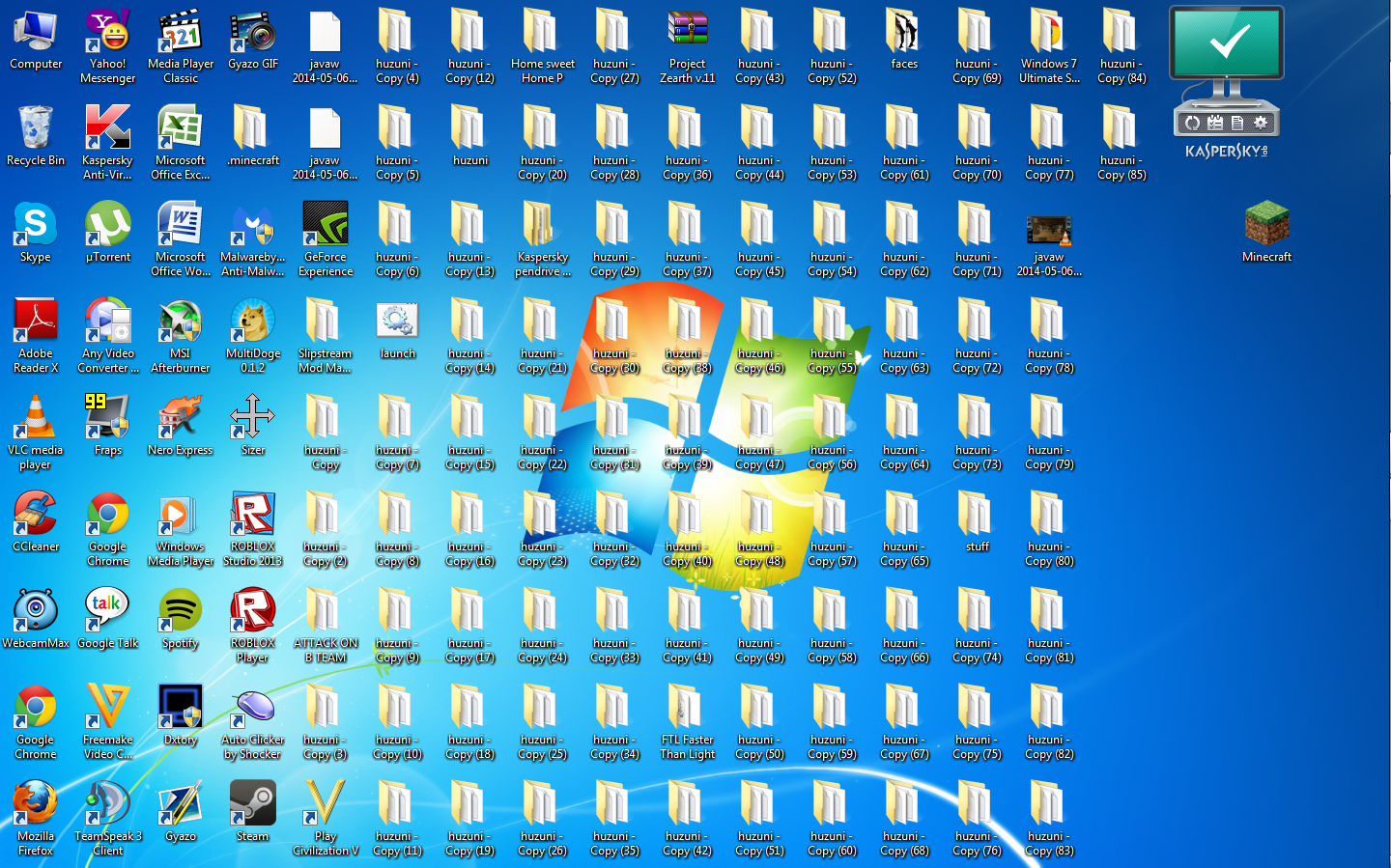Open the plain 'huzuni' folder

click(470, 137)
